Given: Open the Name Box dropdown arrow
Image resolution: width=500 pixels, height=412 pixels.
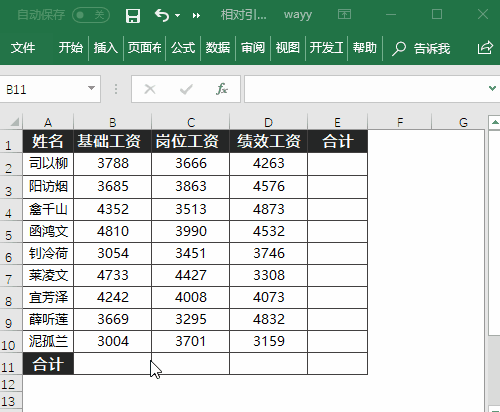Looking at the screenshot, I should (x=91, y=88).
